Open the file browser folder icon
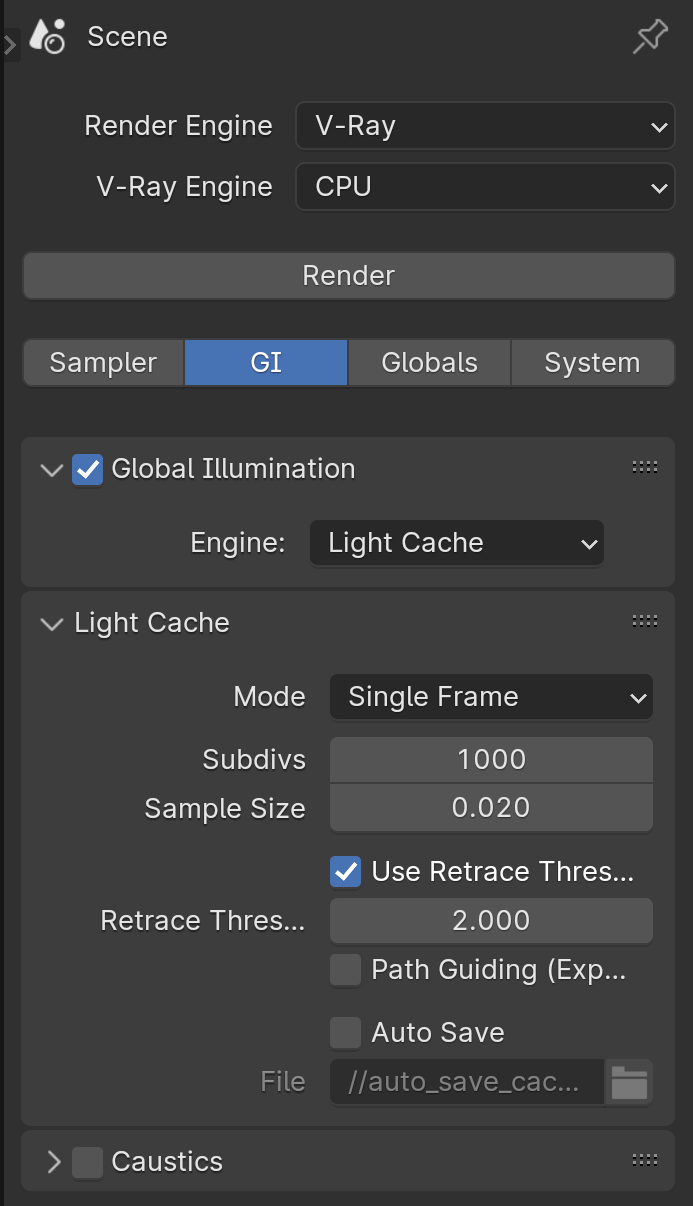 click(629, 1082)
